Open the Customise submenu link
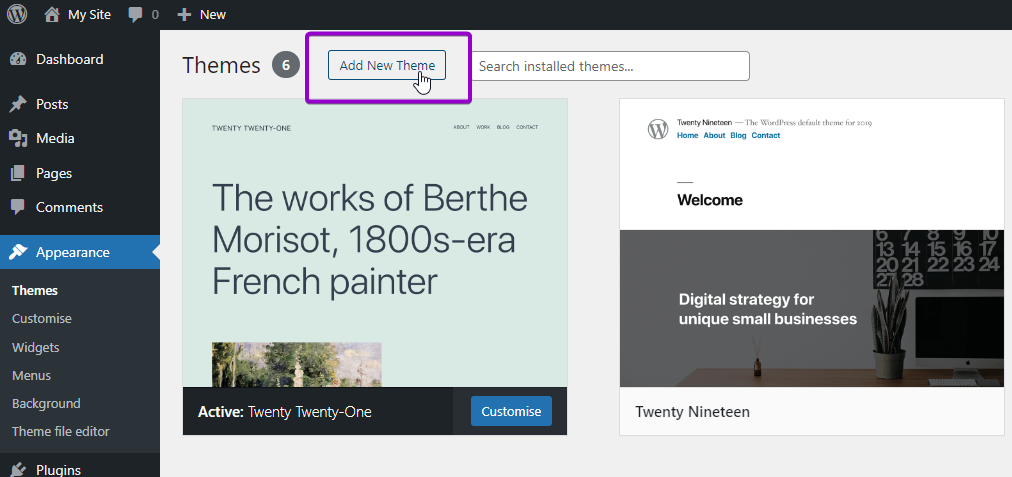Viewport: 1012px width, 477px height. point(42,319)
